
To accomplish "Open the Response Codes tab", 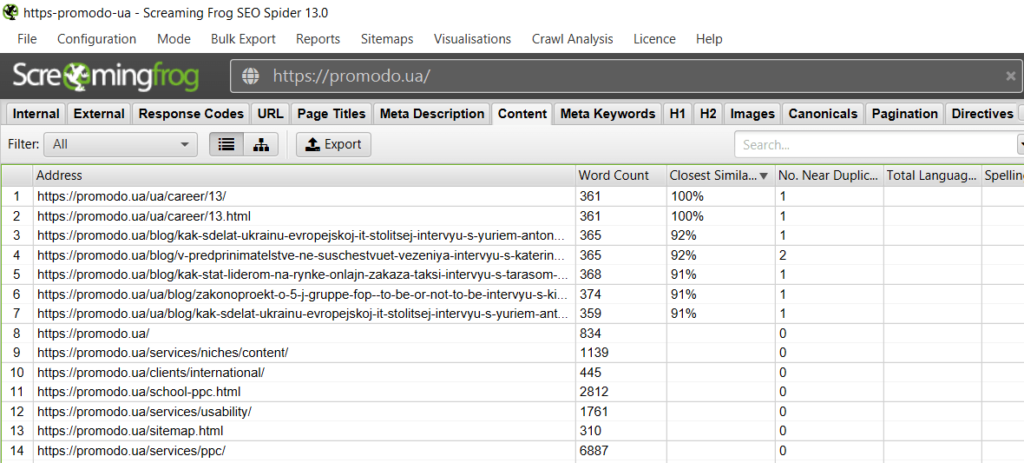I will pos(191,114).
